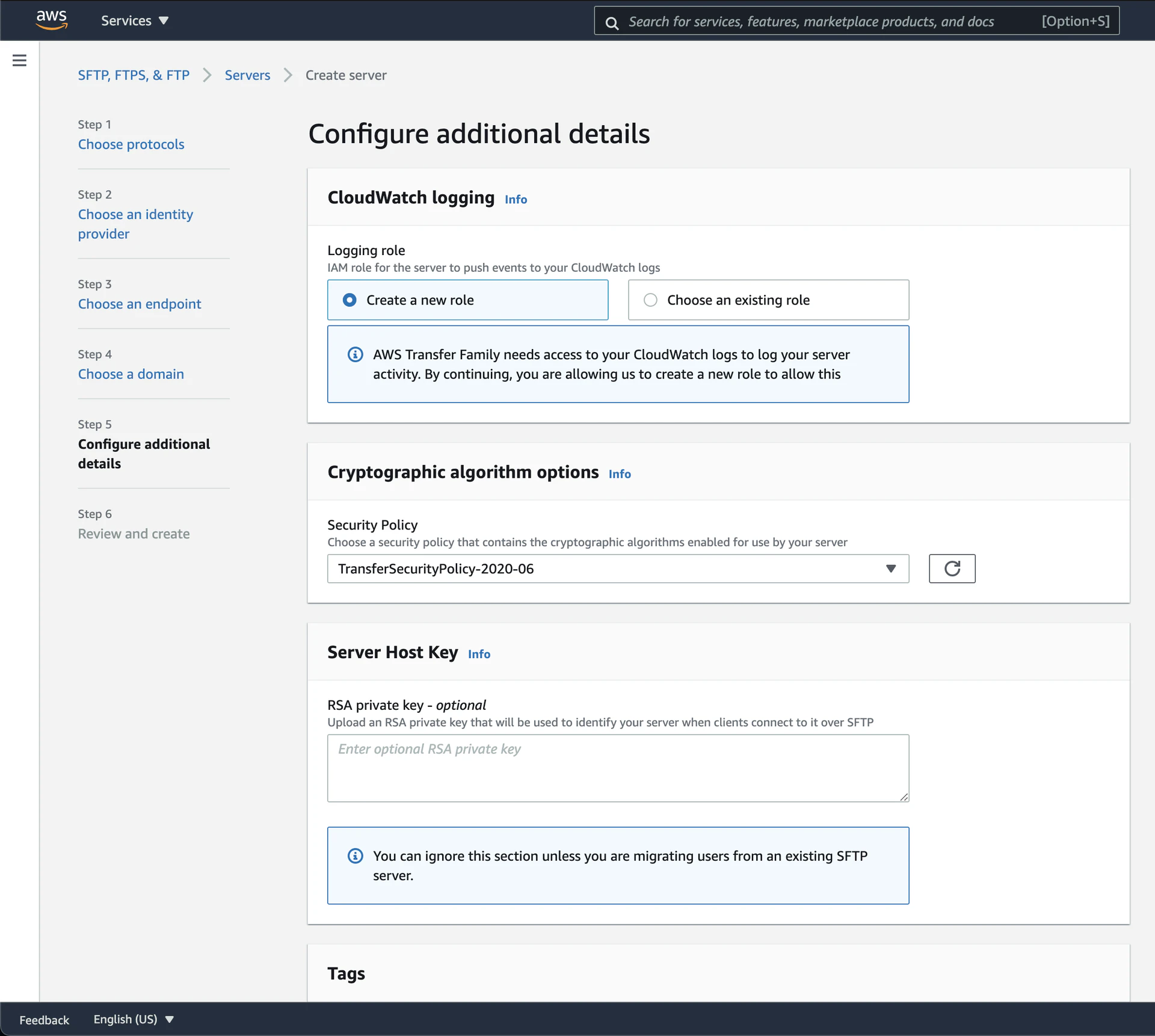The image size is (1155, 1036).
Task: Click the Create server breadcrumb text
Action: [x=346, y=75]
